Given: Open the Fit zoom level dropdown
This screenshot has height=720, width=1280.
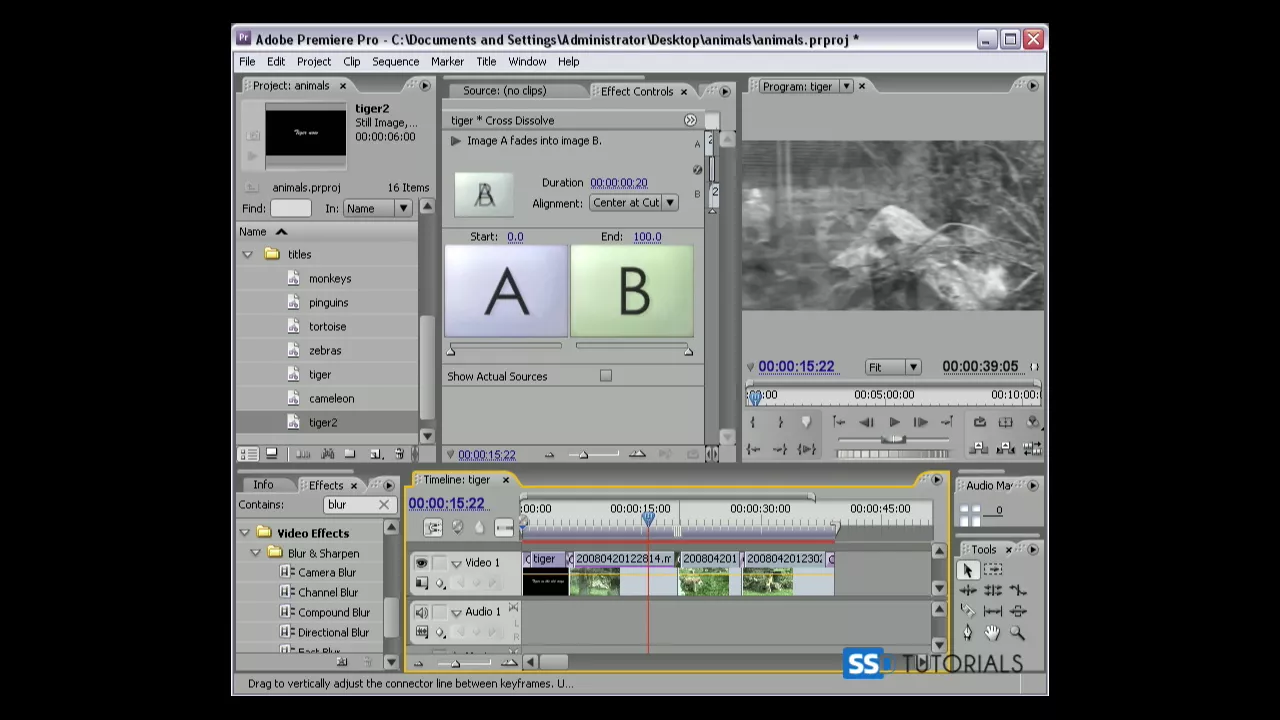Looking at the screenshot, I should [x=893, y=367].
